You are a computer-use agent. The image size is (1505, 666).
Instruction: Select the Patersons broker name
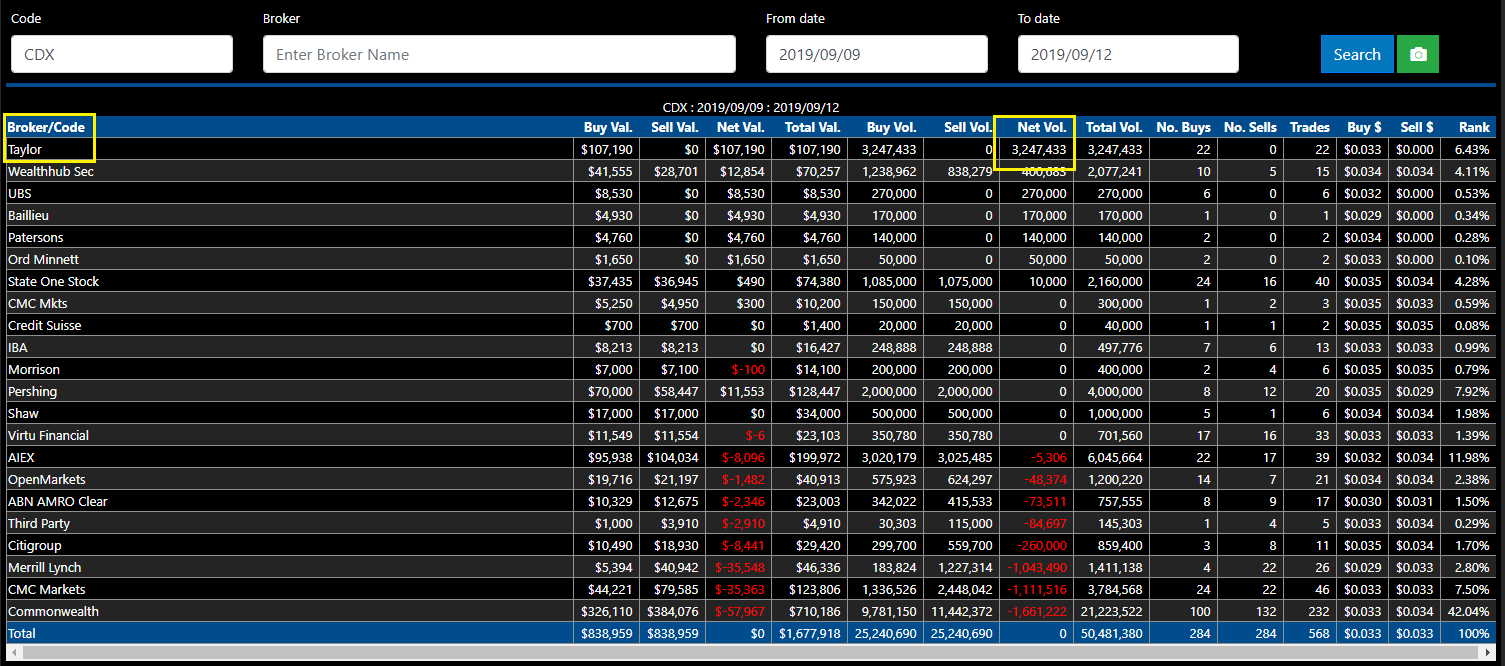pyautogui.click(x=35, y=237)
